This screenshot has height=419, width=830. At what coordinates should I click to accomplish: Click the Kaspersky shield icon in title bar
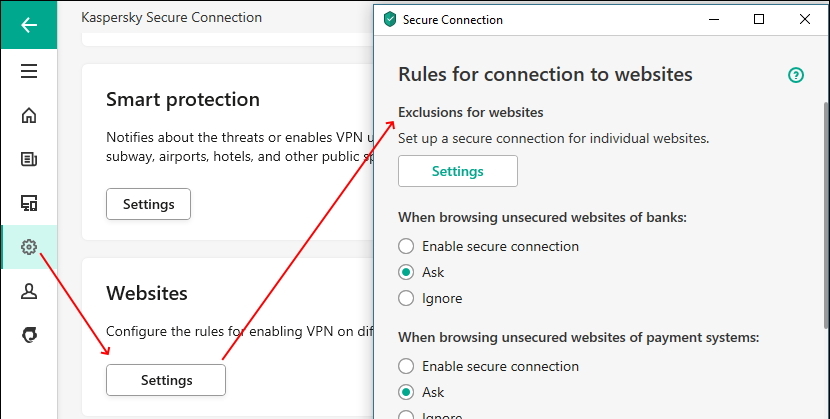[x=390, y=20]
